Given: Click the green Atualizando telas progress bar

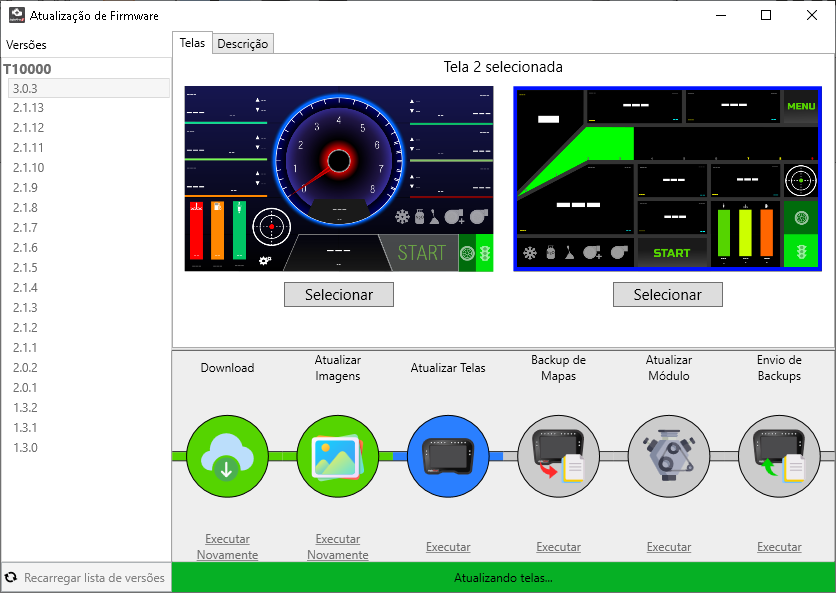Looking at the screenshot, I should (503, 578).
